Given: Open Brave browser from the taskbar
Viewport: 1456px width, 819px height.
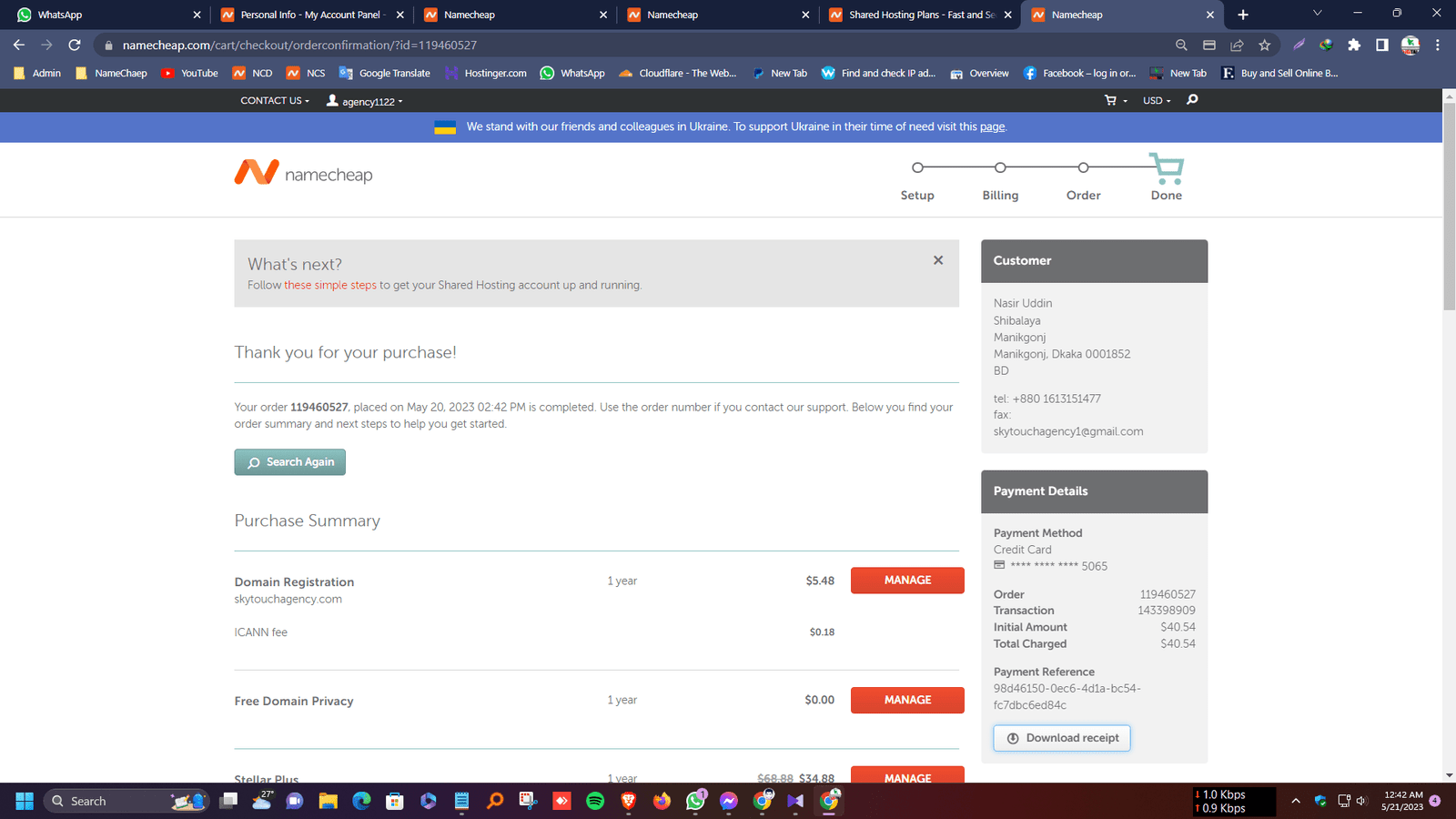Looking at the screenshot, I should pyautogui.click(x=629, y=801).
